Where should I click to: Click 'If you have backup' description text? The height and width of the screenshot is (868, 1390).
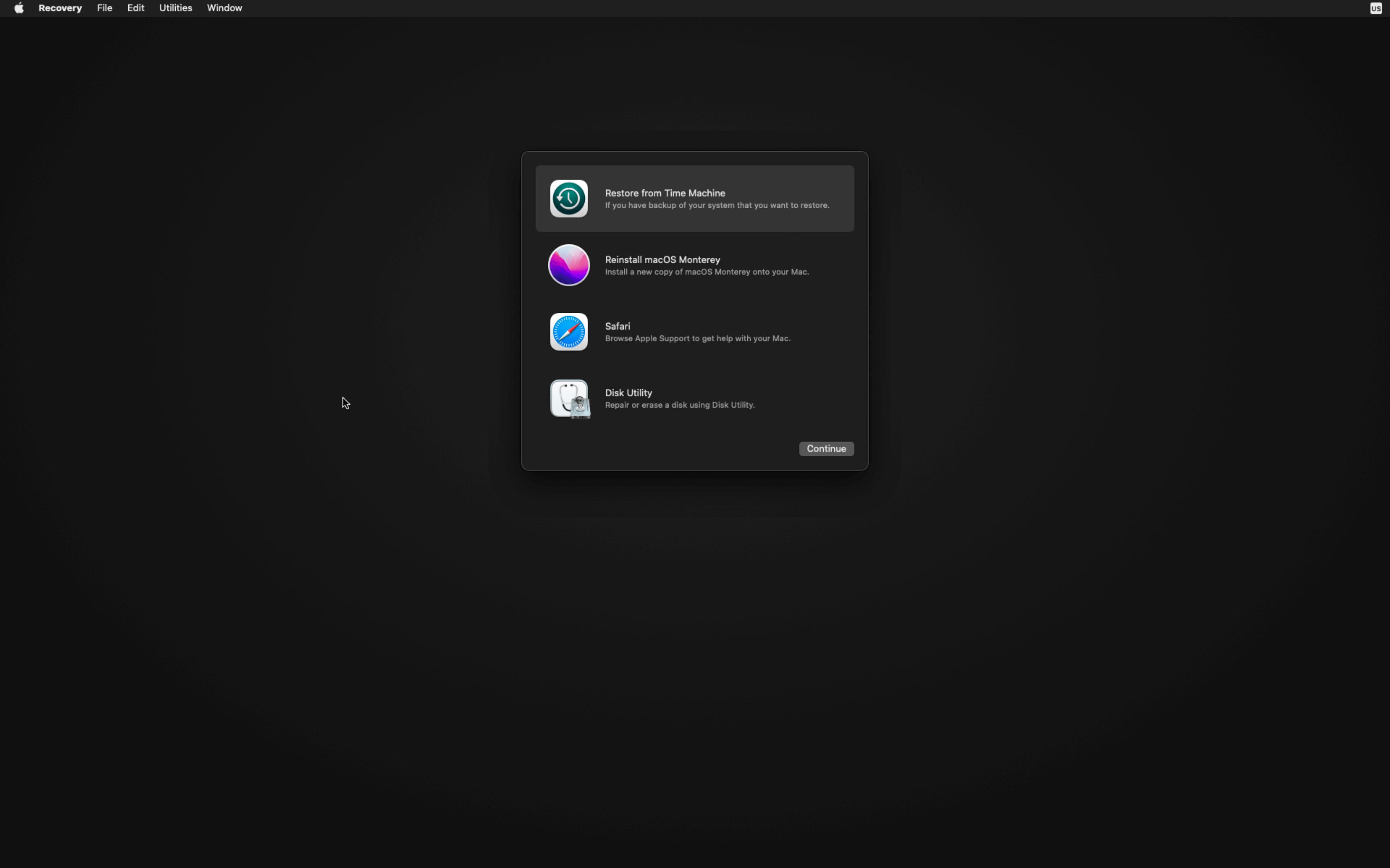pos(717,205)
